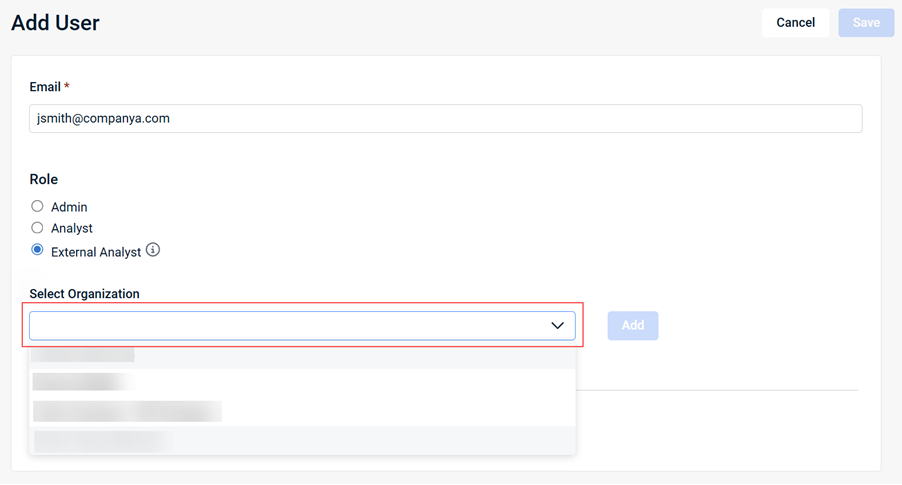This screenshot has width=902, height=485.
Task: Open the Select Organization combo box
Action: (x=290, y=326)
